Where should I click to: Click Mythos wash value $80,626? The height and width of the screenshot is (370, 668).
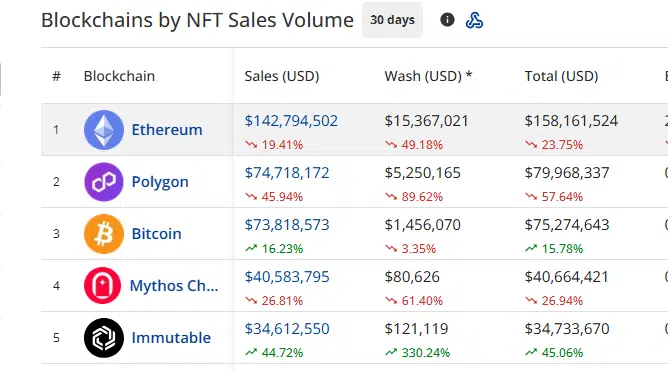412,277
